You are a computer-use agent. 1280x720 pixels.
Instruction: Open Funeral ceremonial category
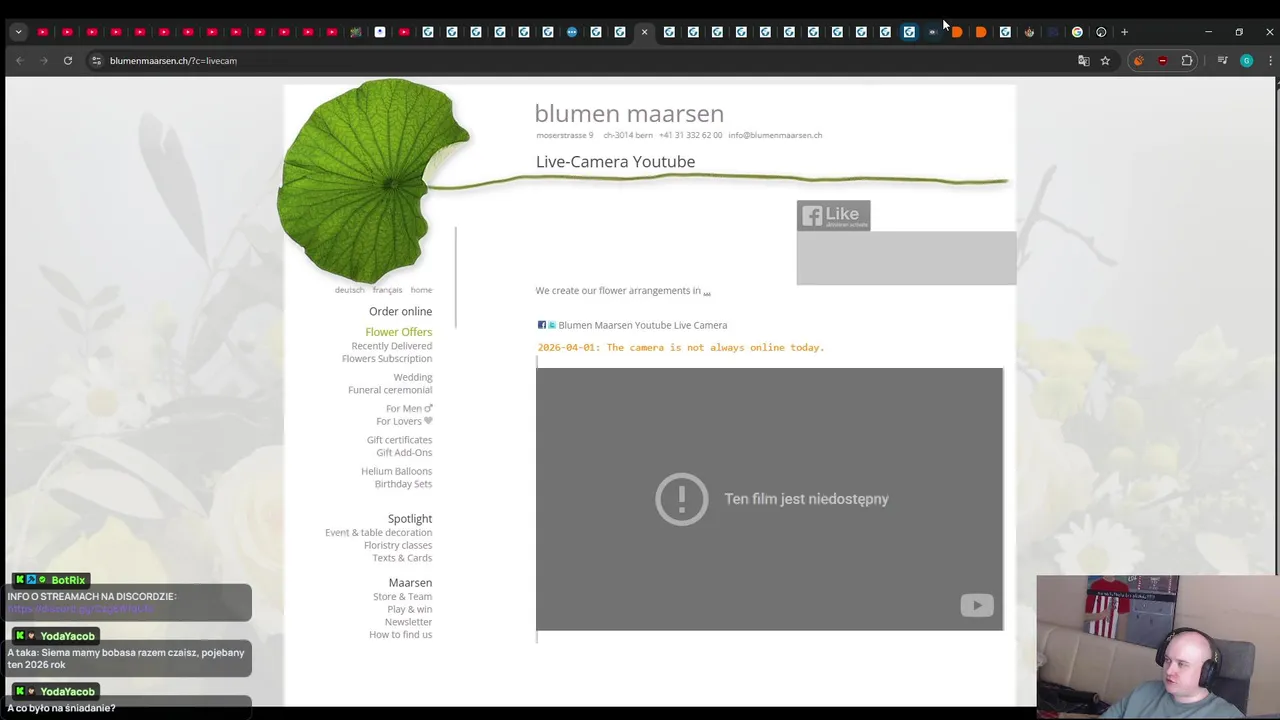[390, 390]
